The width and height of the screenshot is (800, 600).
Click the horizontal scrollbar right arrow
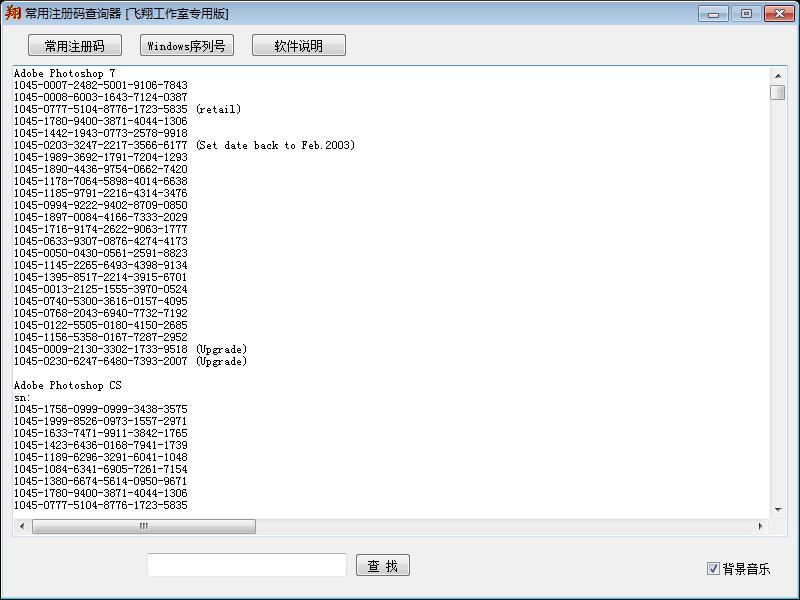760,526
